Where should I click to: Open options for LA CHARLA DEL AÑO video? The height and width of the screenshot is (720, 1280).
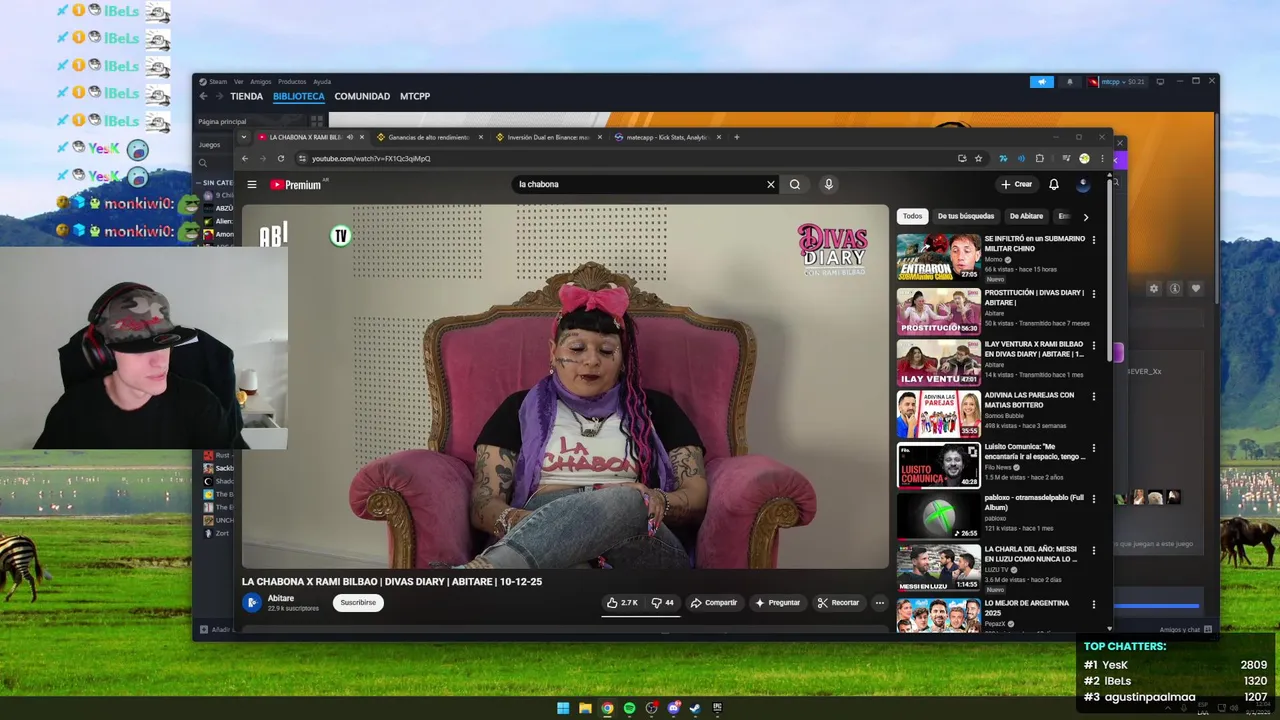coord(1094,550)
